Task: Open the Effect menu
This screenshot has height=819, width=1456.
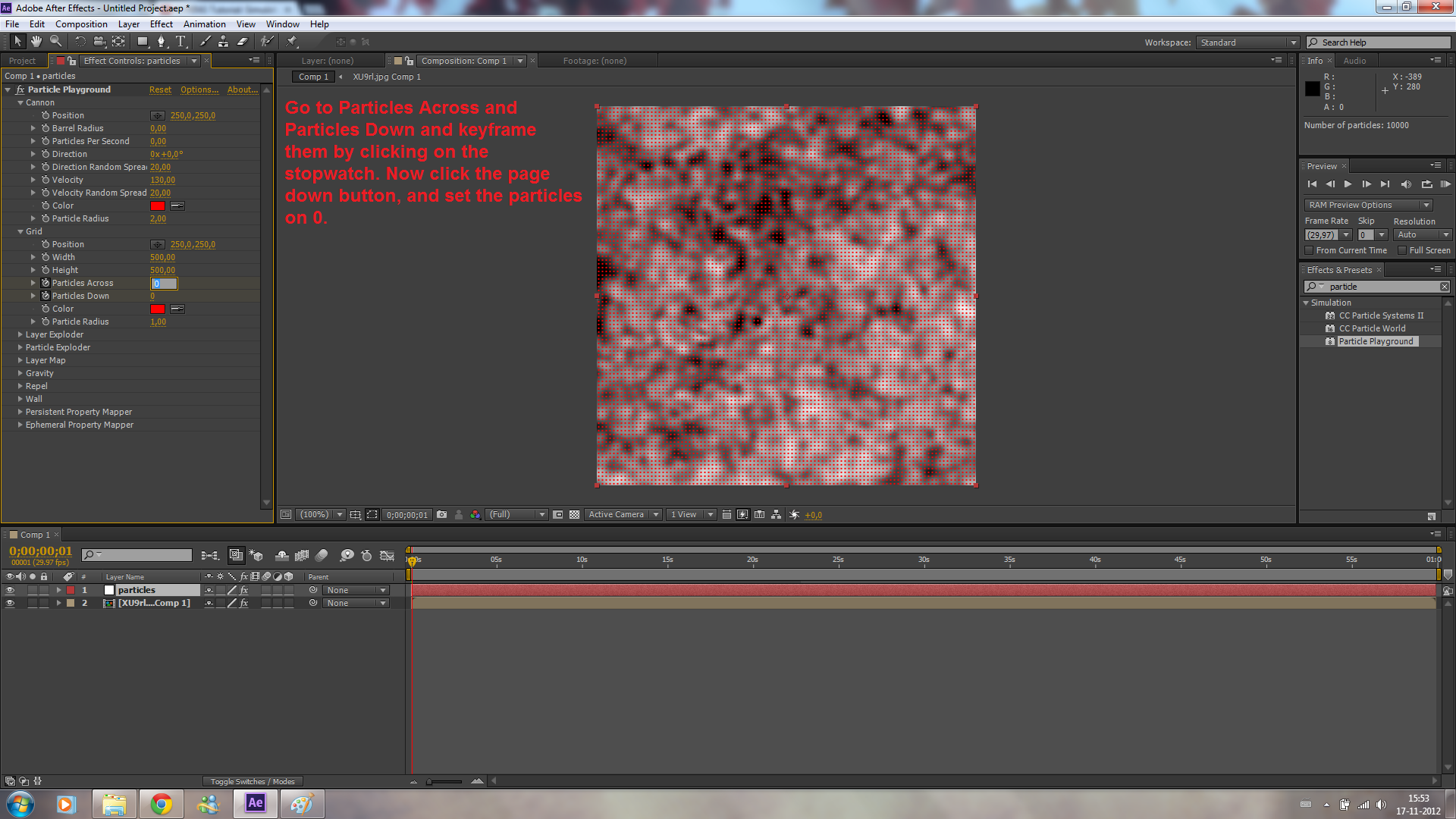Action: click(x=162, y=24)
